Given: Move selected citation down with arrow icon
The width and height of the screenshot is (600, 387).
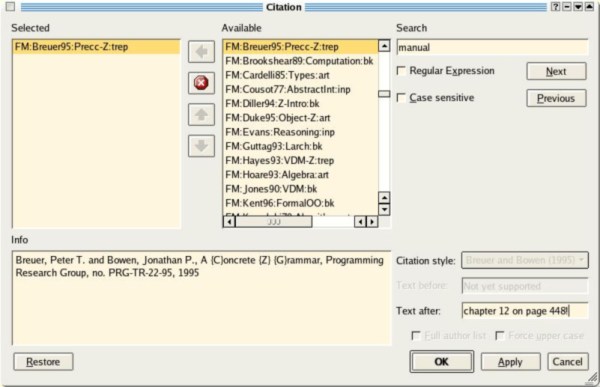Looking at the screenshot, I should tap(201, 145).
